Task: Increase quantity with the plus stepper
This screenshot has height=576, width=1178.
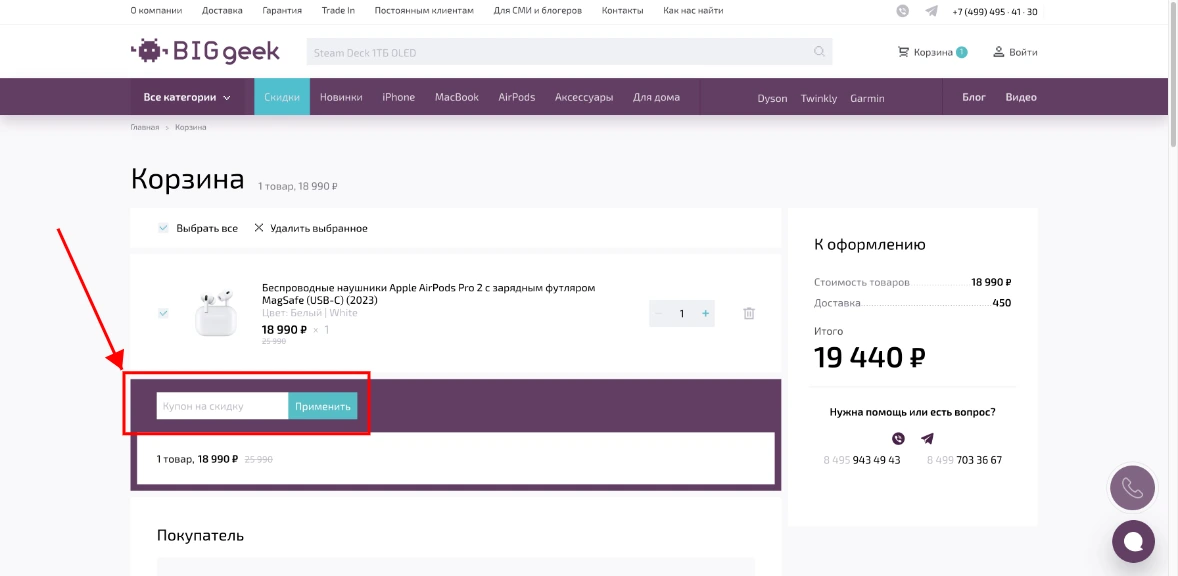Action: pyautogui.click(x=704, y=313)
